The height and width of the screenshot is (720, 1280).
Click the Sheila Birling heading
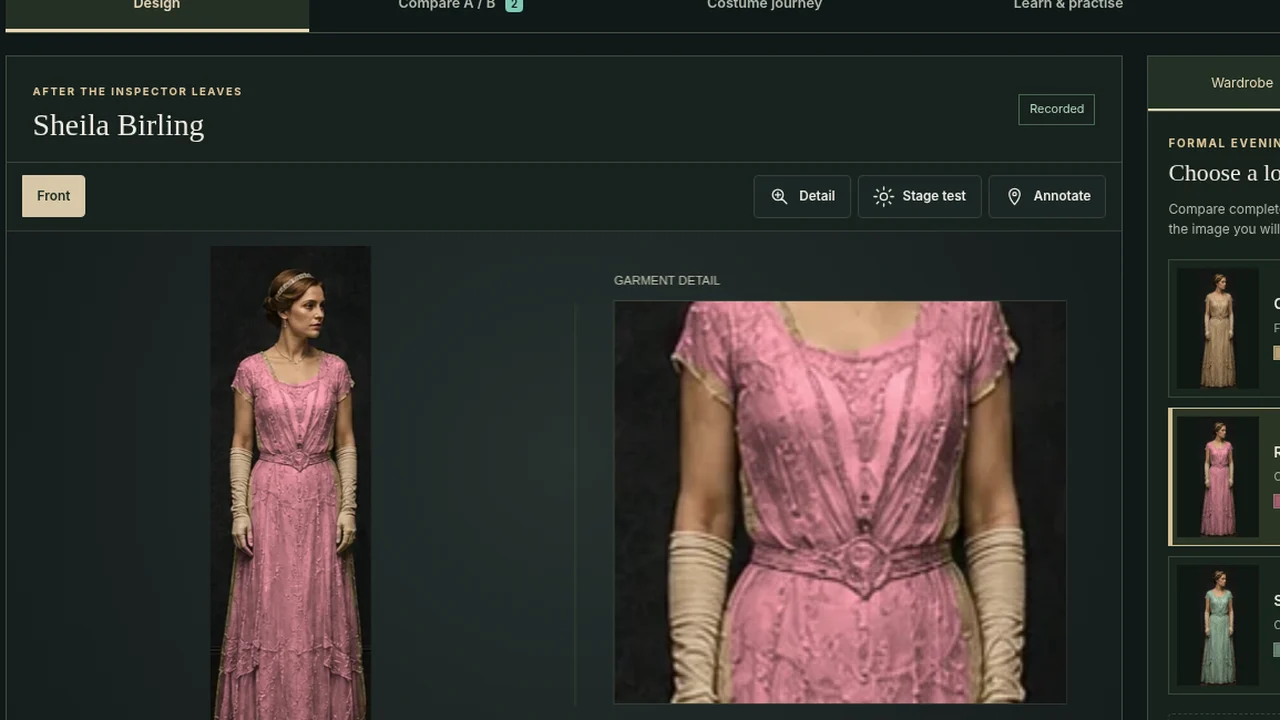pos(118,125)
